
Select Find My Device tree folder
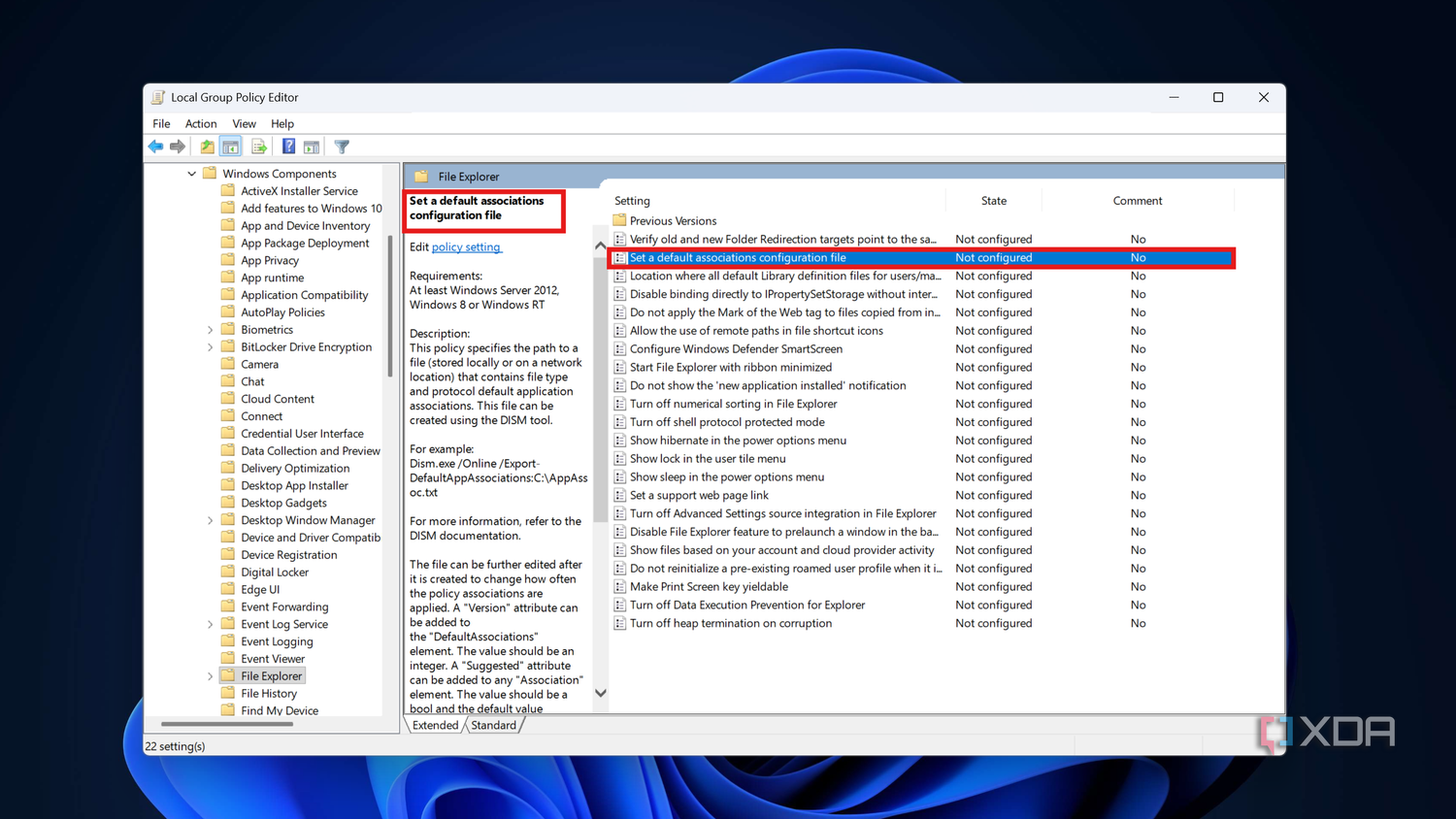click(280, 710)
